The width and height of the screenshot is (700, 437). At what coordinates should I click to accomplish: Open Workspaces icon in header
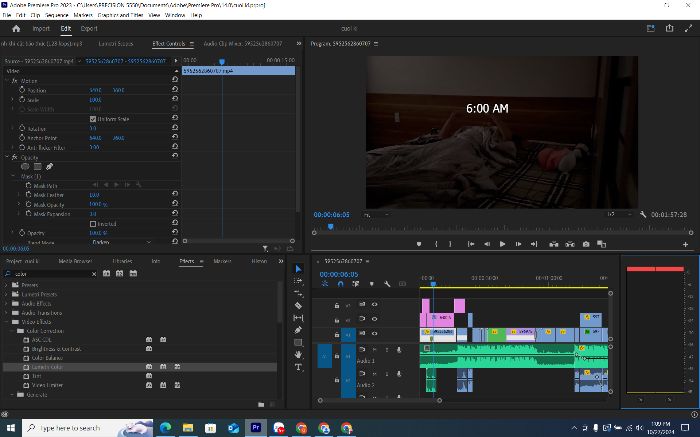650,28
